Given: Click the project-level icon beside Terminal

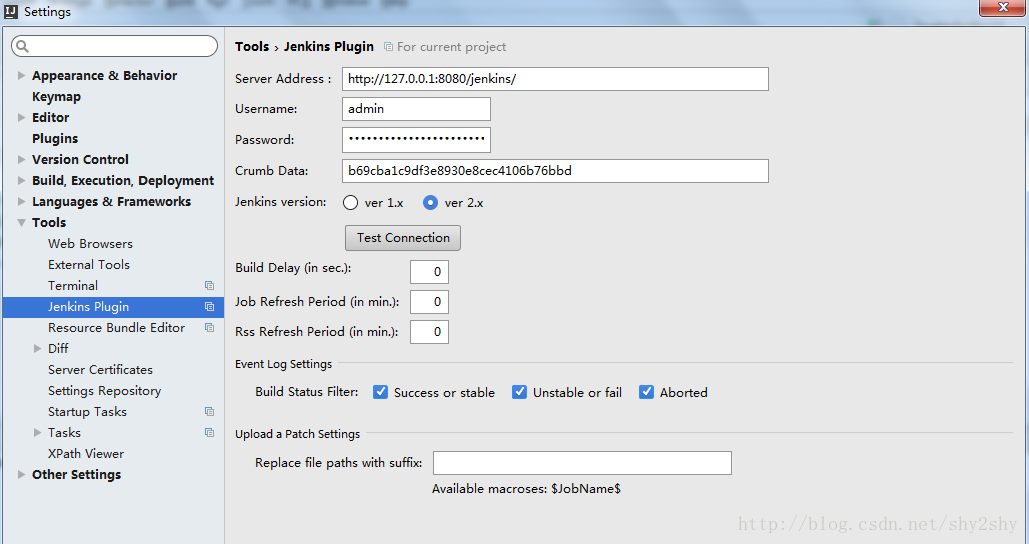Looking at the screenshot, I should pyautogui.click(x=209, y=285).
